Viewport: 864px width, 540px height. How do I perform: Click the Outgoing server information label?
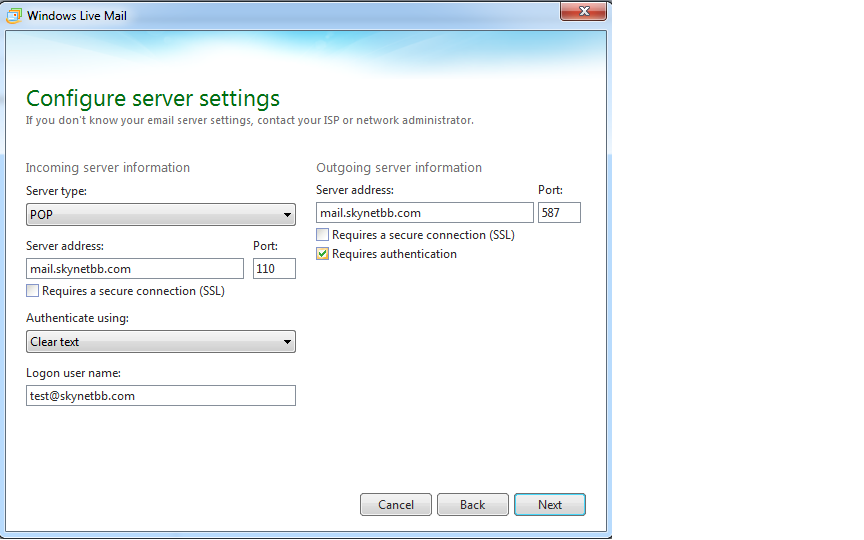pyautogui.click(x=399, y=168)
